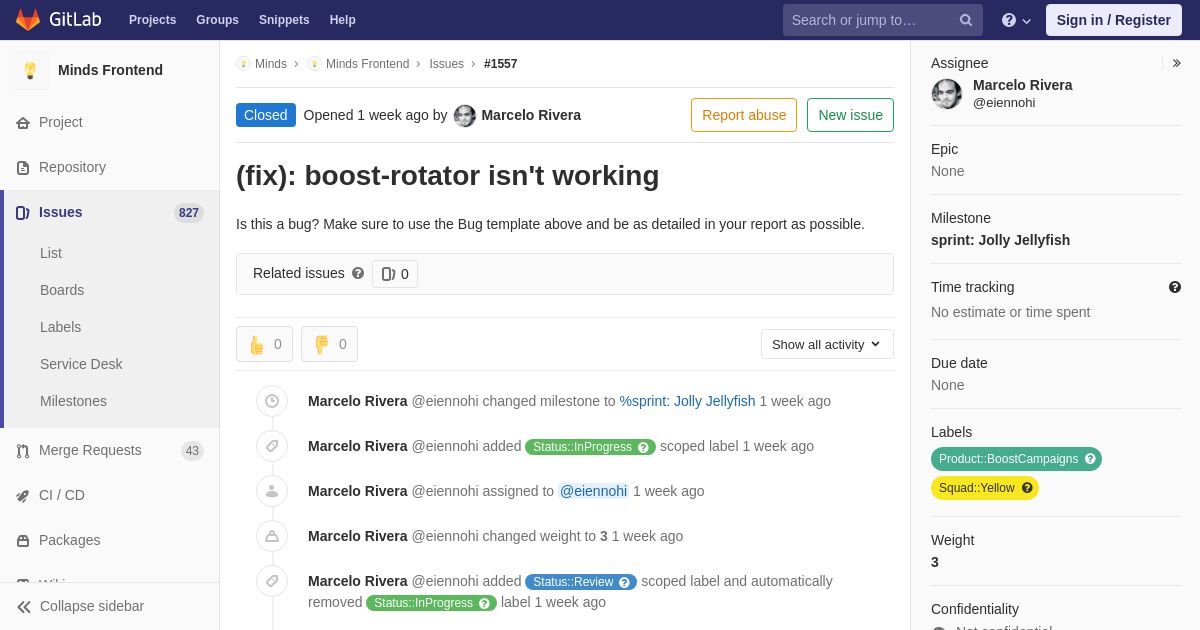This screenshot has width=1200, height=630.
Task: Click help icon on Status::Review label
Action: (x=625, y=582)
